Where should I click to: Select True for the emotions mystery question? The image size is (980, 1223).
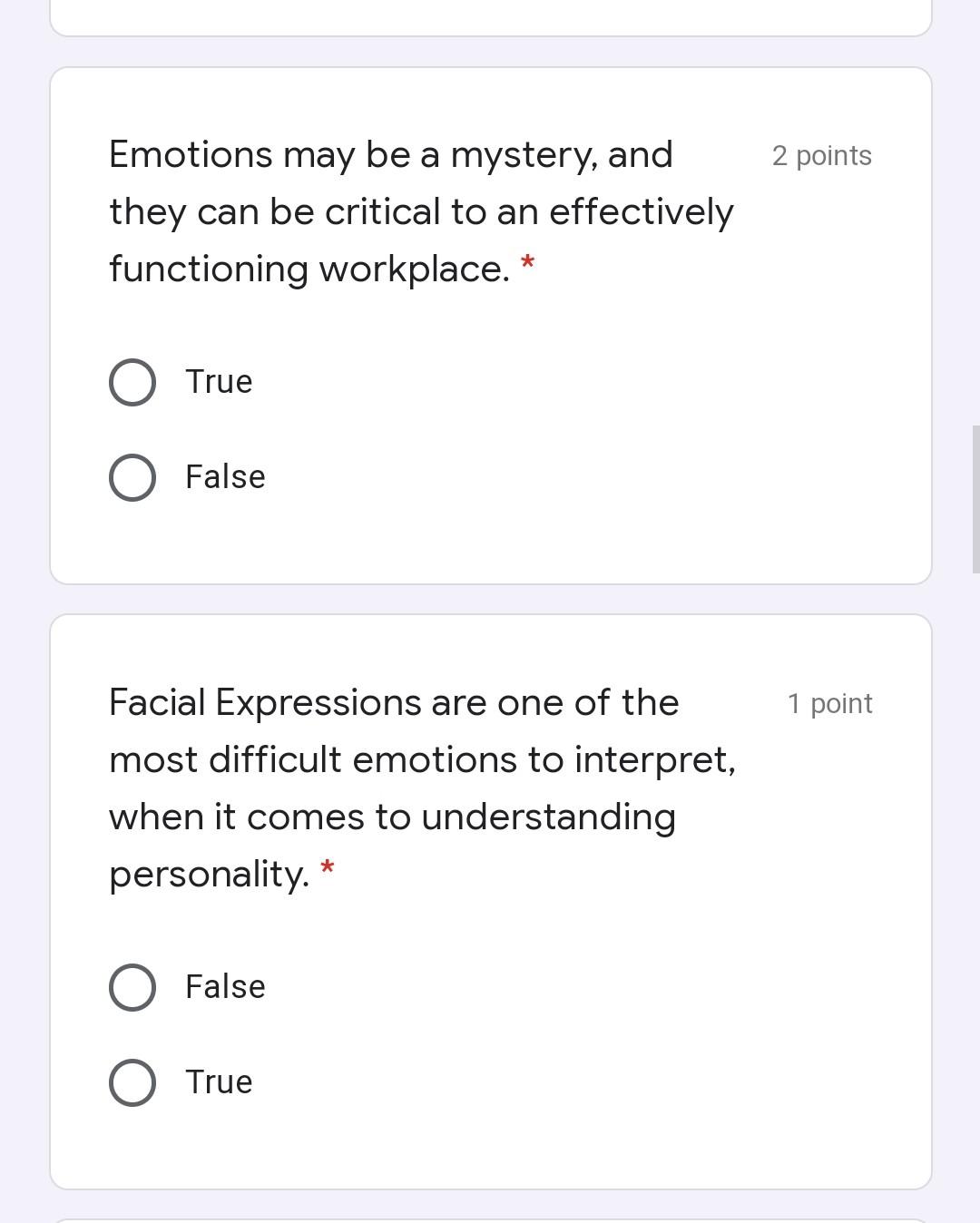pyautogui.click(x=132, y=381)
